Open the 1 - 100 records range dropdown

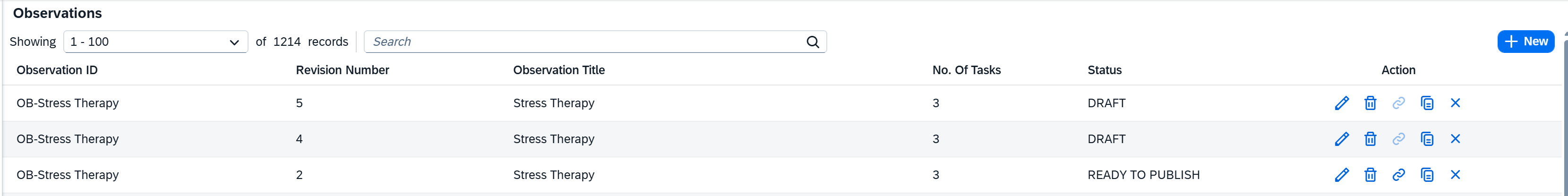pos(155,42)
